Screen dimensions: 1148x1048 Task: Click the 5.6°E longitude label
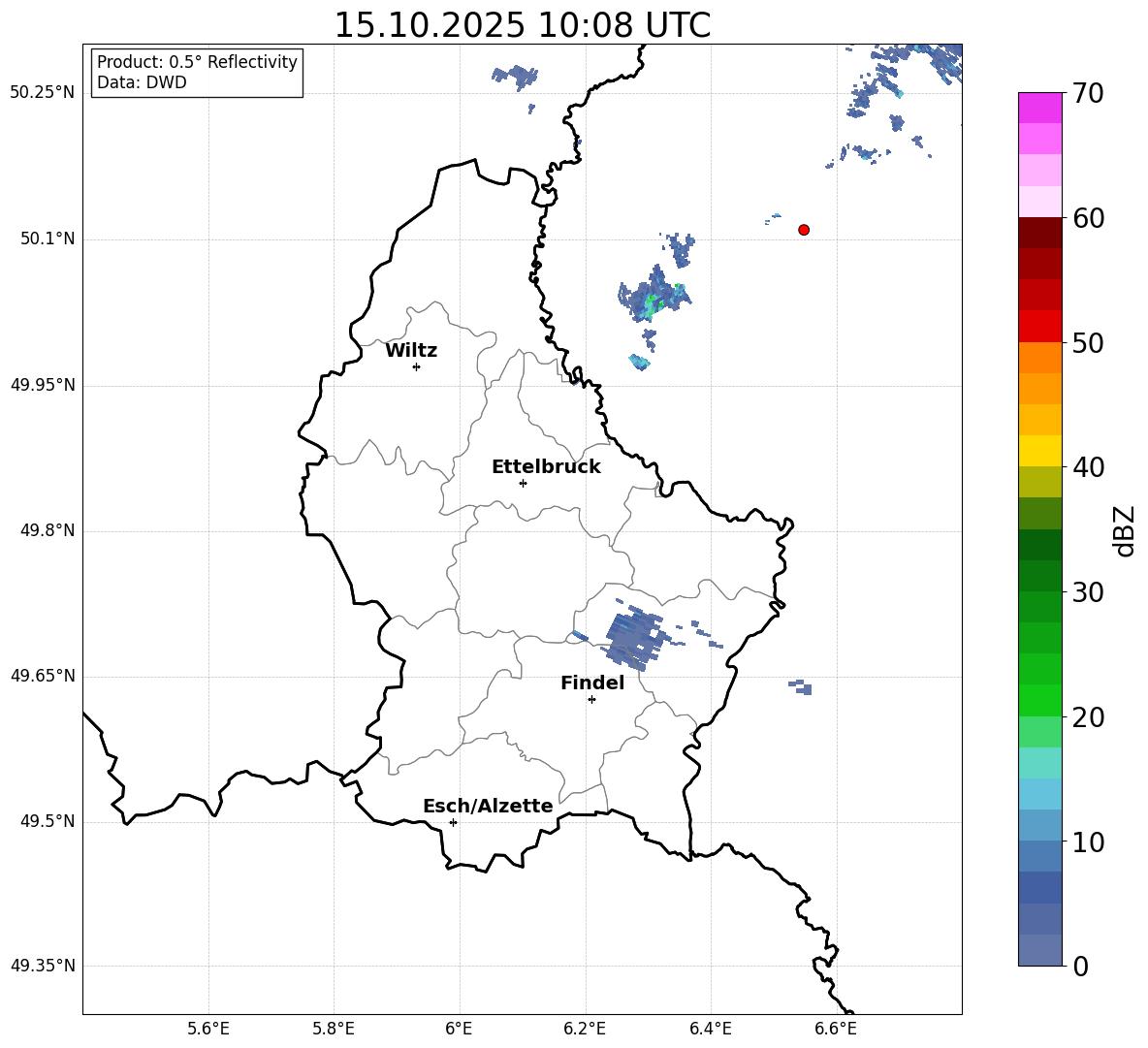pos(208,1029)
